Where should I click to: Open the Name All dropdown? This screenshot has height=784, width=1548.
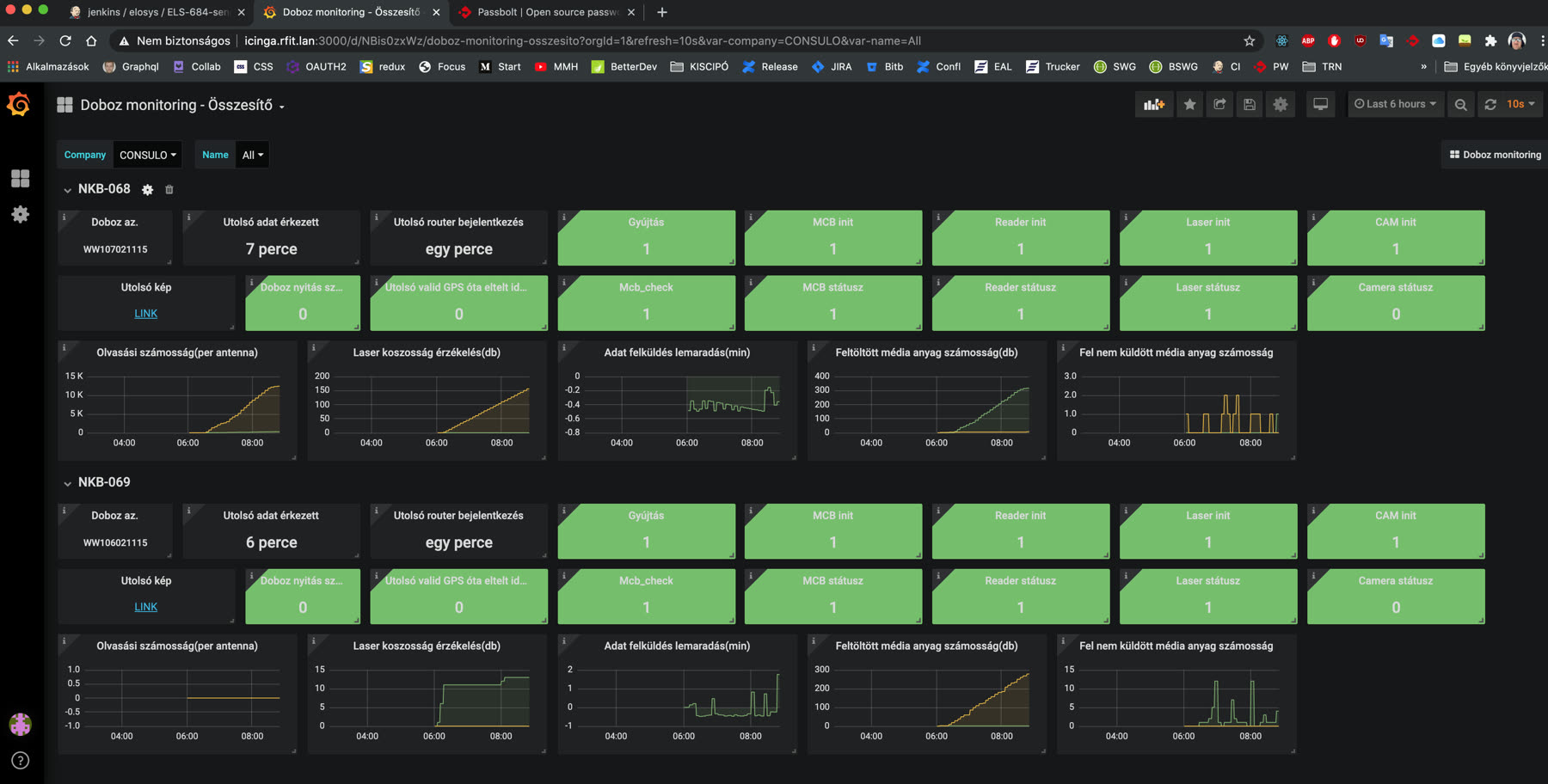[252, 155]
